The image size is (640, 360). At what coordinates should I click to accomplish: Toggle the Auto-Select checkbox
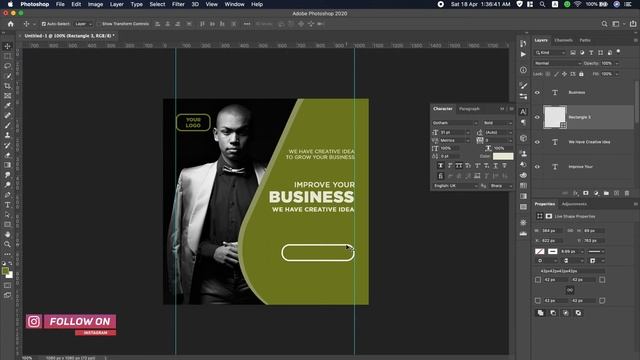click(44, 24)
